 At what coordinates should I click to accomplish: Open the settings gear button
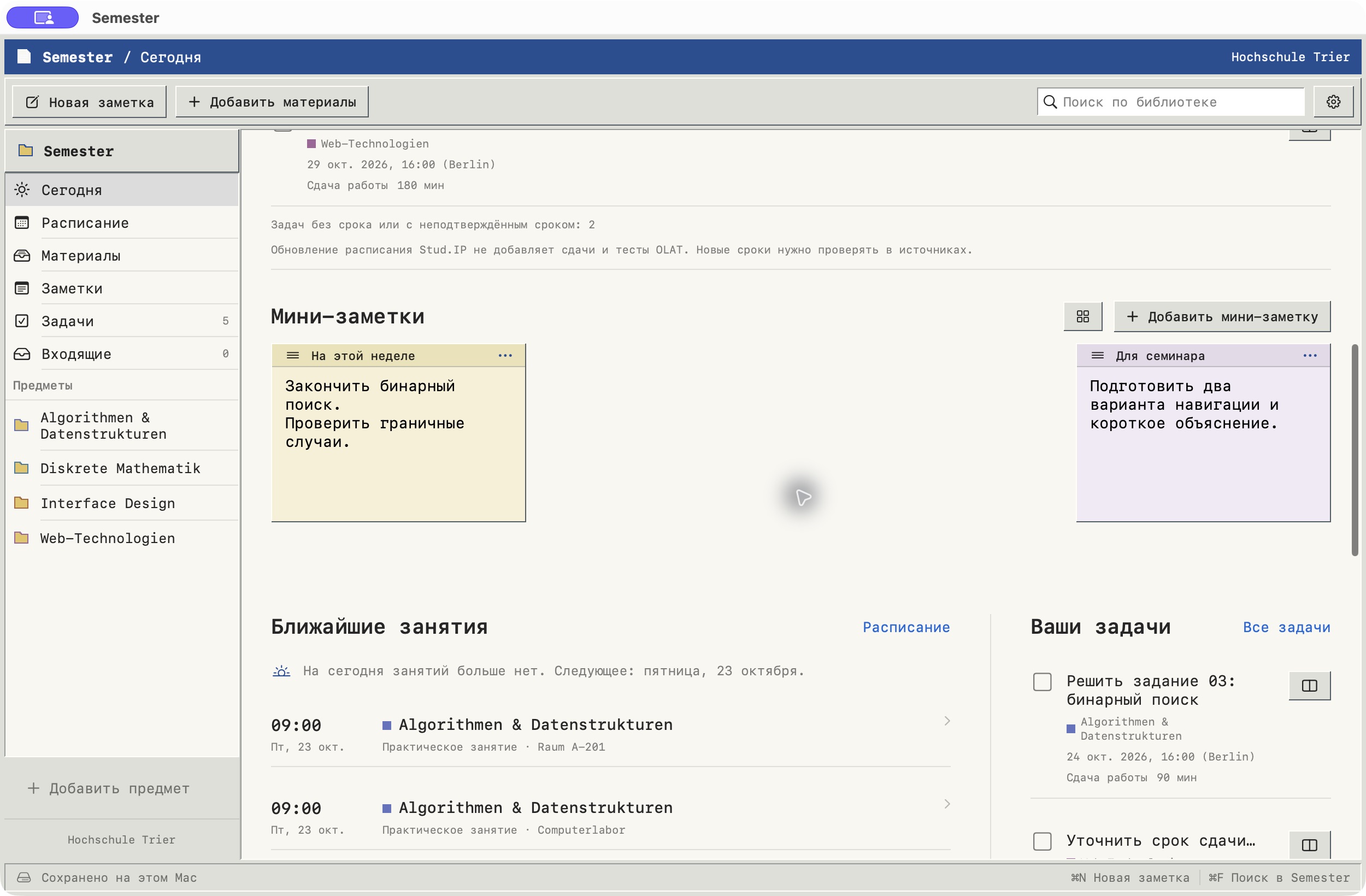(1333, 102)
